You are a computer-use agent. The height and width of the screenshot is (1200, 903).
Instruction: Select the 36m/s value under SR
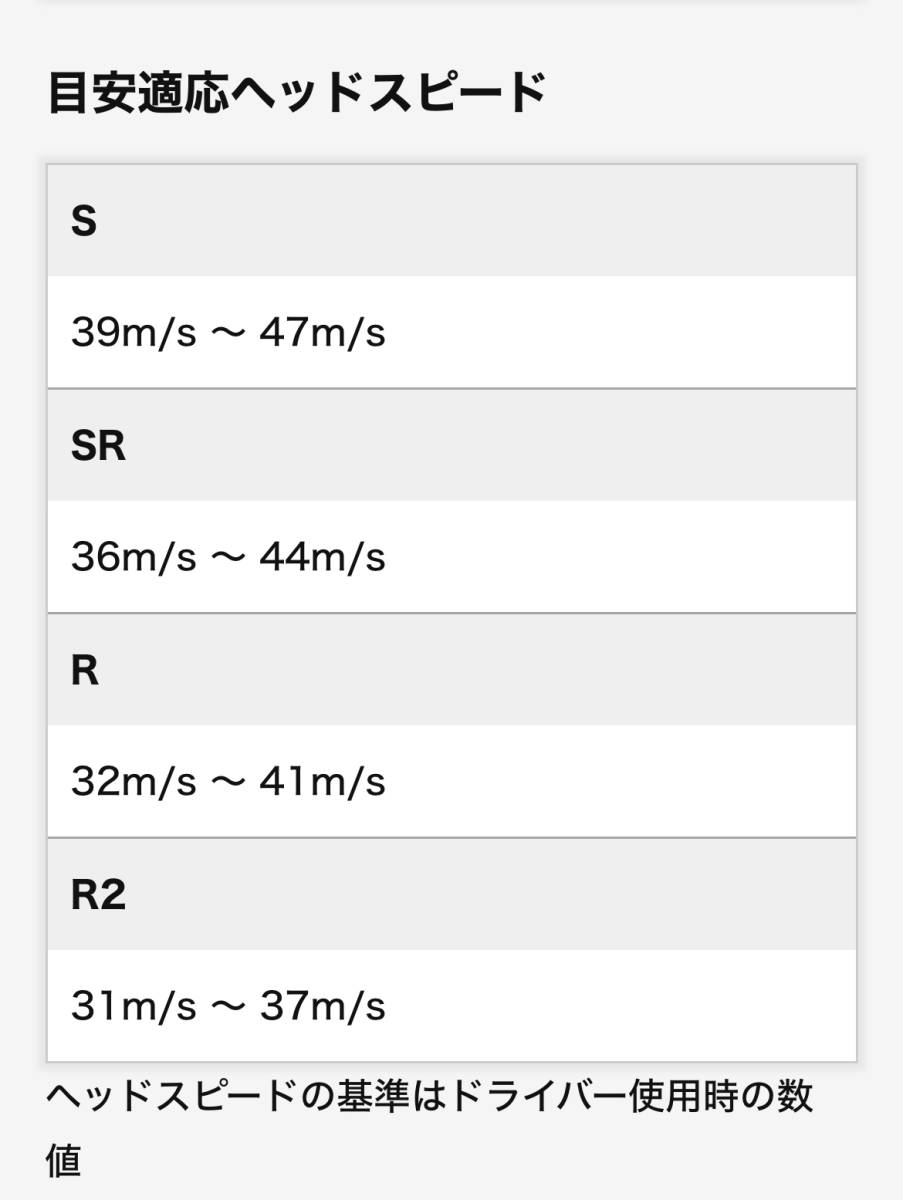point(133,557)
